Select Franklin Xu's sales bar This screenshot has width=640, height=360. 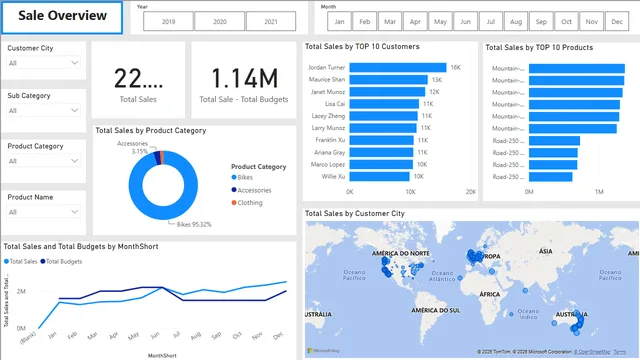(x=382, y=140)
